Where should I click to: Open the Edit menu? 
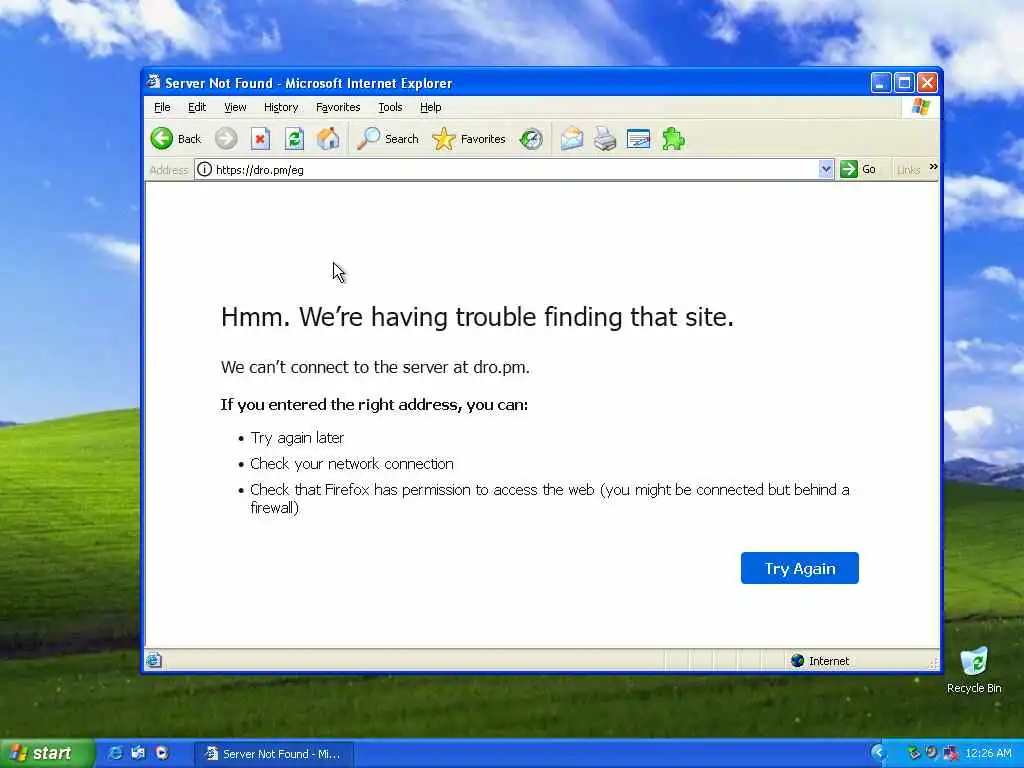[197, 107]
